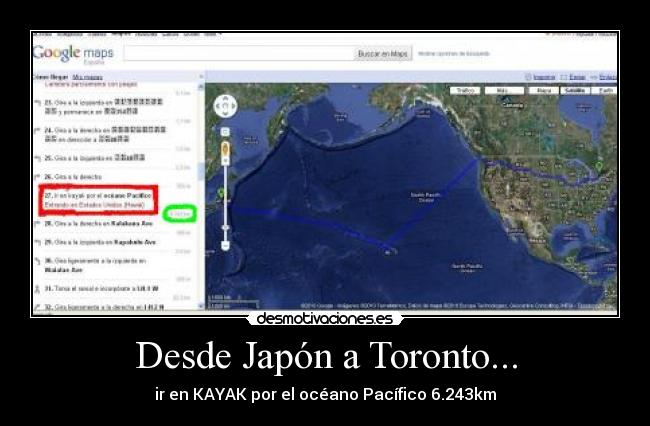Switch to 'Earth' view

(x=605, y=90)
